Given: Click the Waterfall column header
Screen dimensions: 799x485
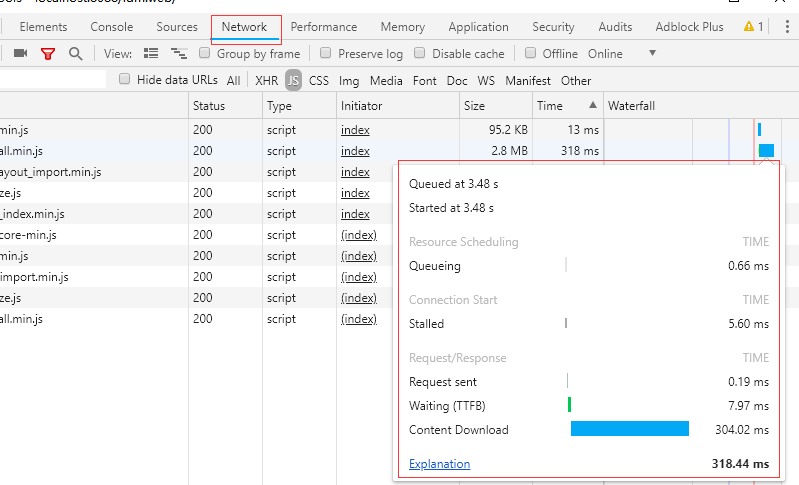Looking at the screenshot, I should (701, 105).
